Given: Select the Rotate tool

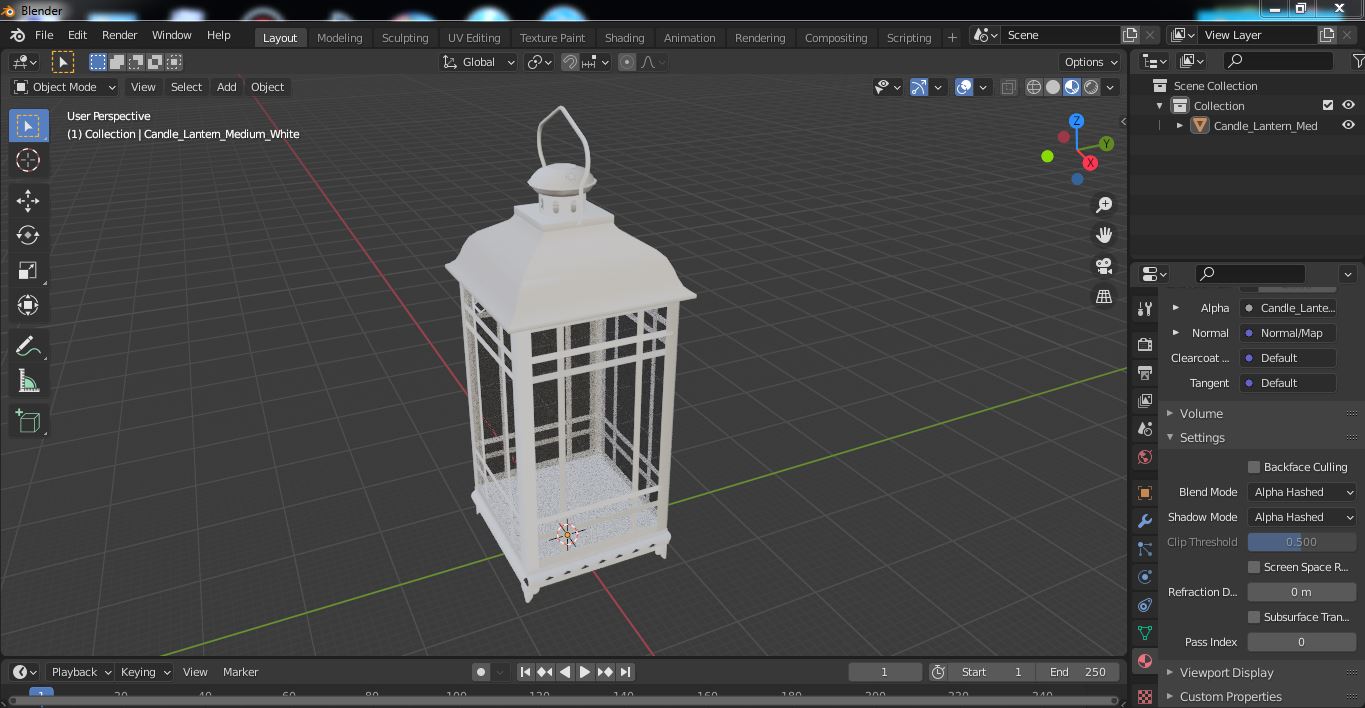Looking at the screenshot, I should click(x=28, y=235).
